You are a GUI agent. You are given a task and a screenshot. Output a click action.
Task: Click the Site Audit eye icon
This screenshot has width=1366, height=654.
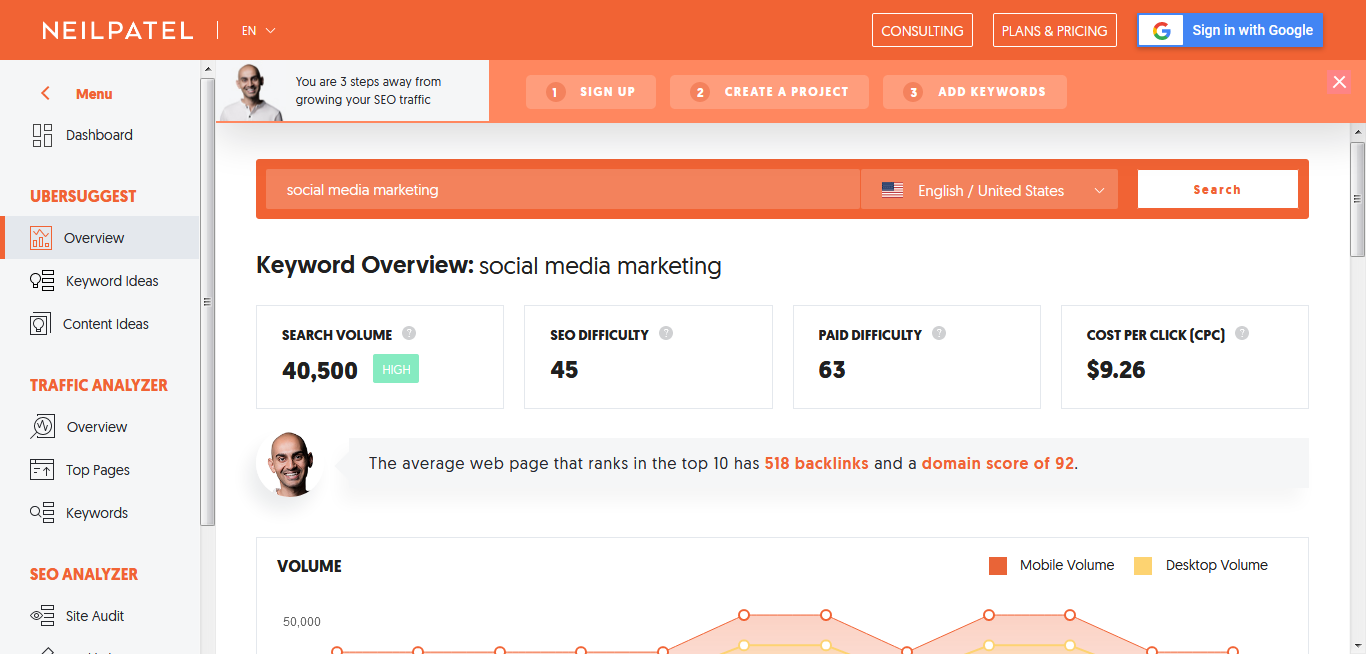click(x=42, y=616)
